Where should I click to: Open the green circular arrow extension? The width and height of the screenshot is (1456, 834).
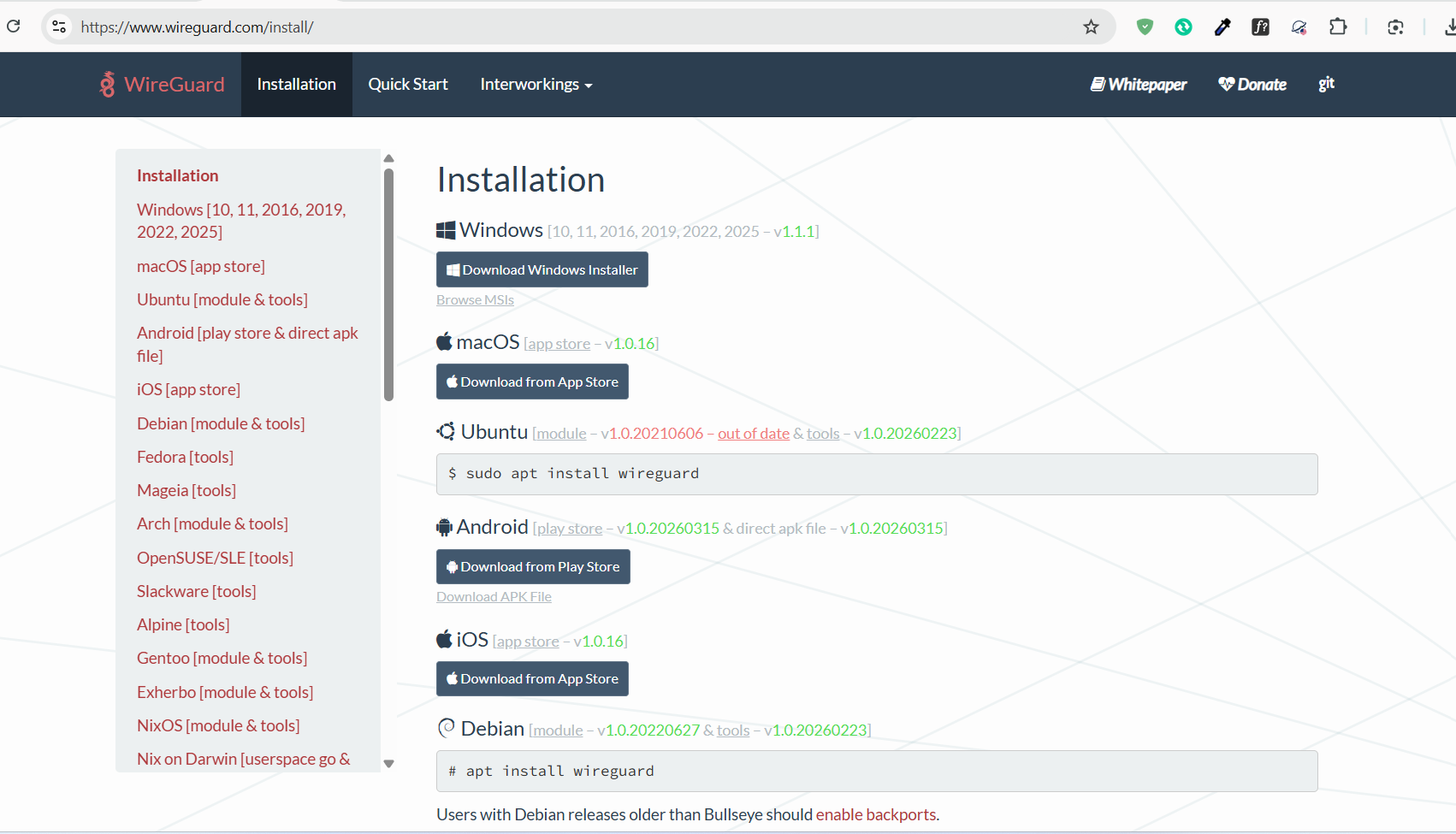[1183, 27]
